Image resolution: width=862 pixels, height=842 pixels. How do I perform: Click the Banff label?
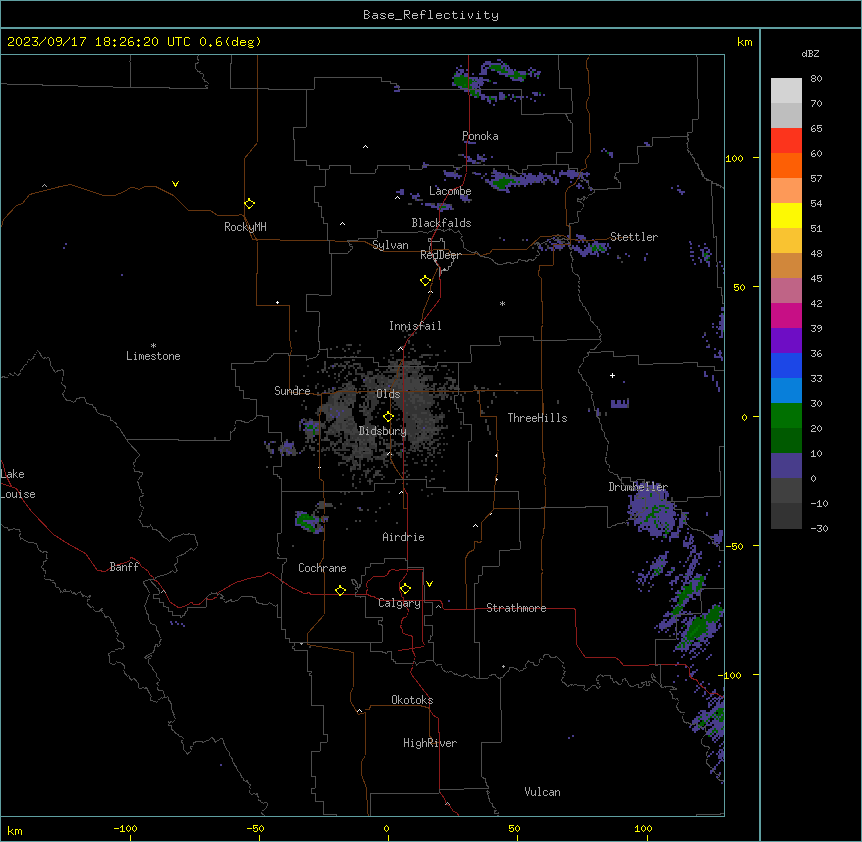tap(124, 567)
